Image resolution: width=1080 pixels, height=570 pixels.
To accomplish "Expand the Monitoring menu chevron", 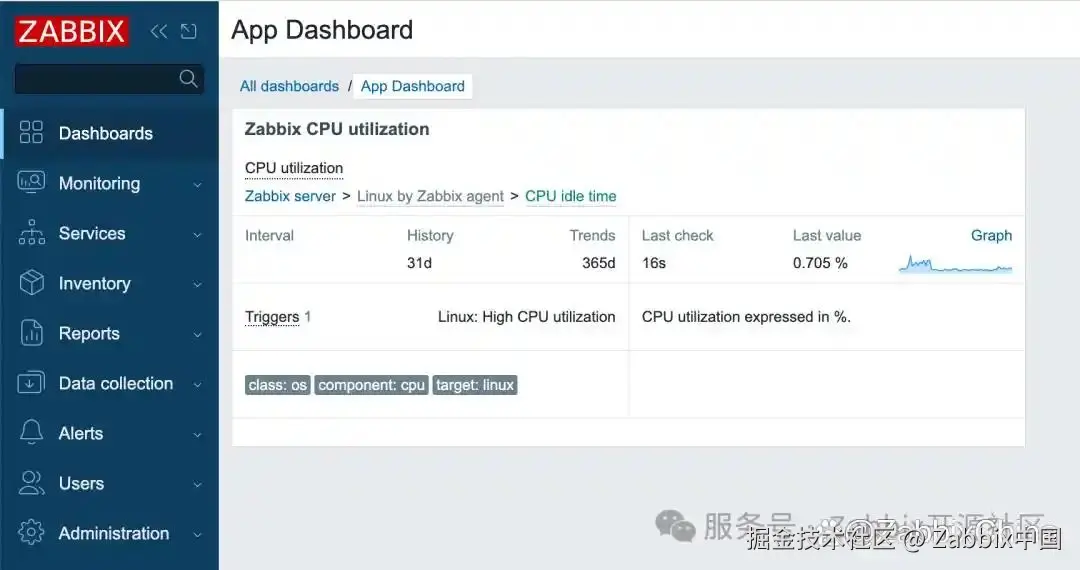I will click(197, 184).
